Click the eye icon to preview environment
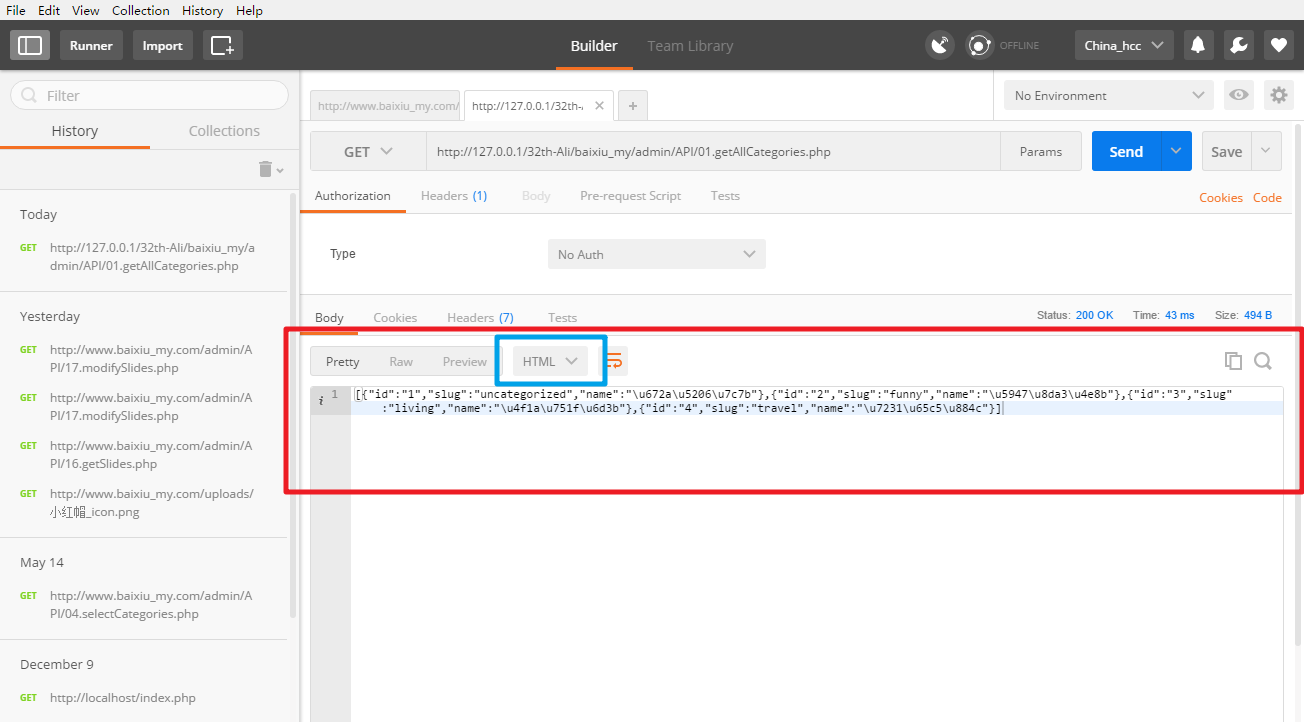 coord(1238,95)
